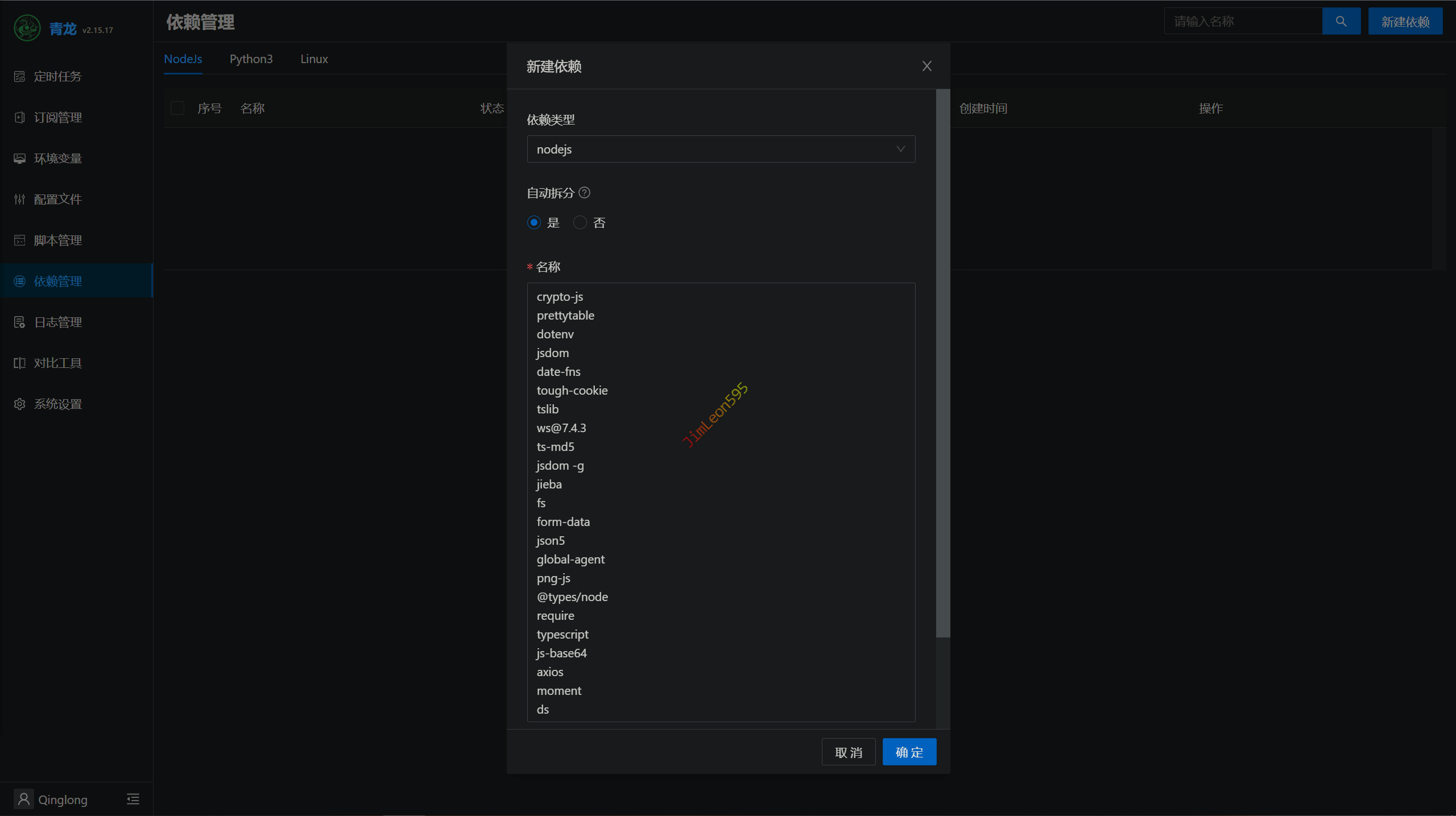
Task: Click the dialog's vertical scrollbar thumb
Action: click(x=942, y=364)
